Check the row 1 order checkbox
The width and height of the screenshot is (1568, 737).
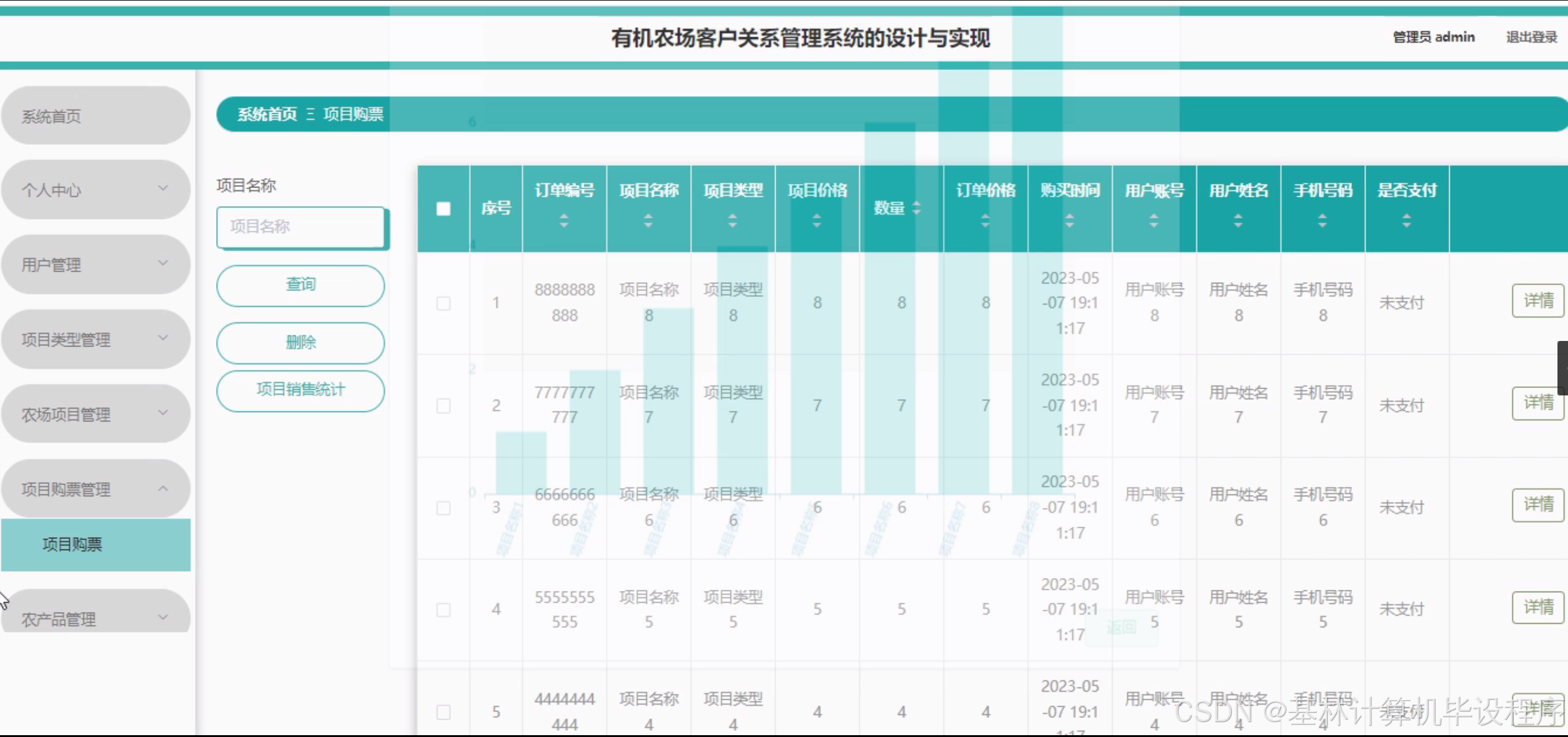[443, 303]
